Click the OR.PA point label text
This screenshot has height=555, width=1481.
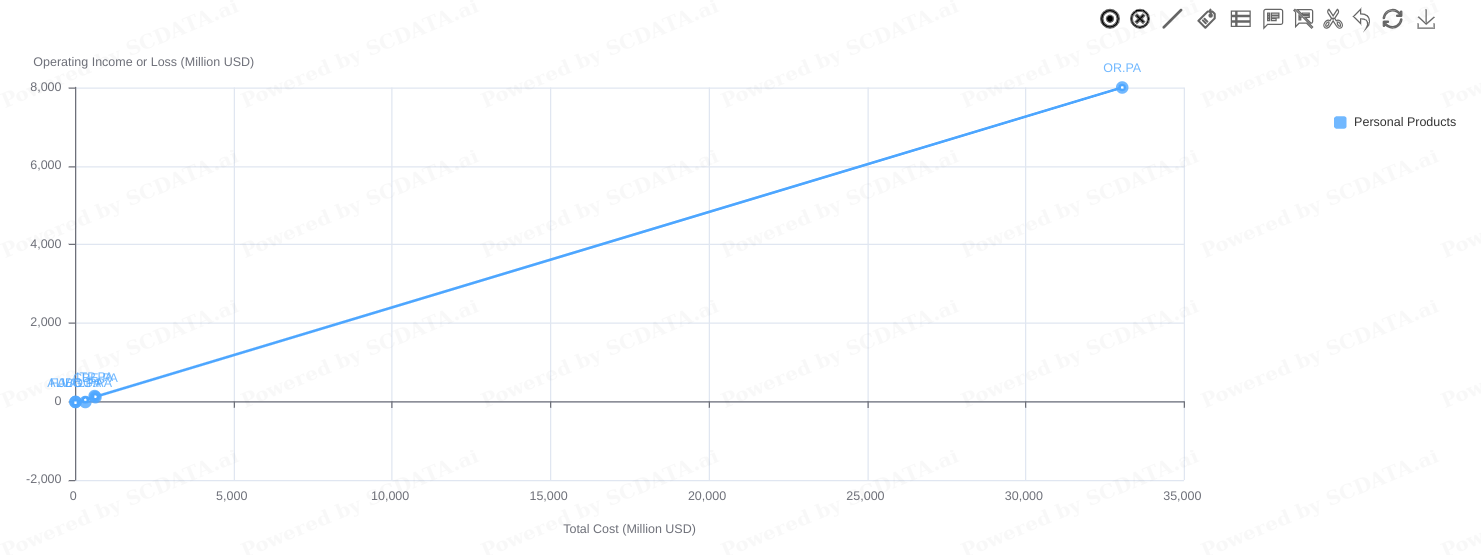tap(1122, 68)
